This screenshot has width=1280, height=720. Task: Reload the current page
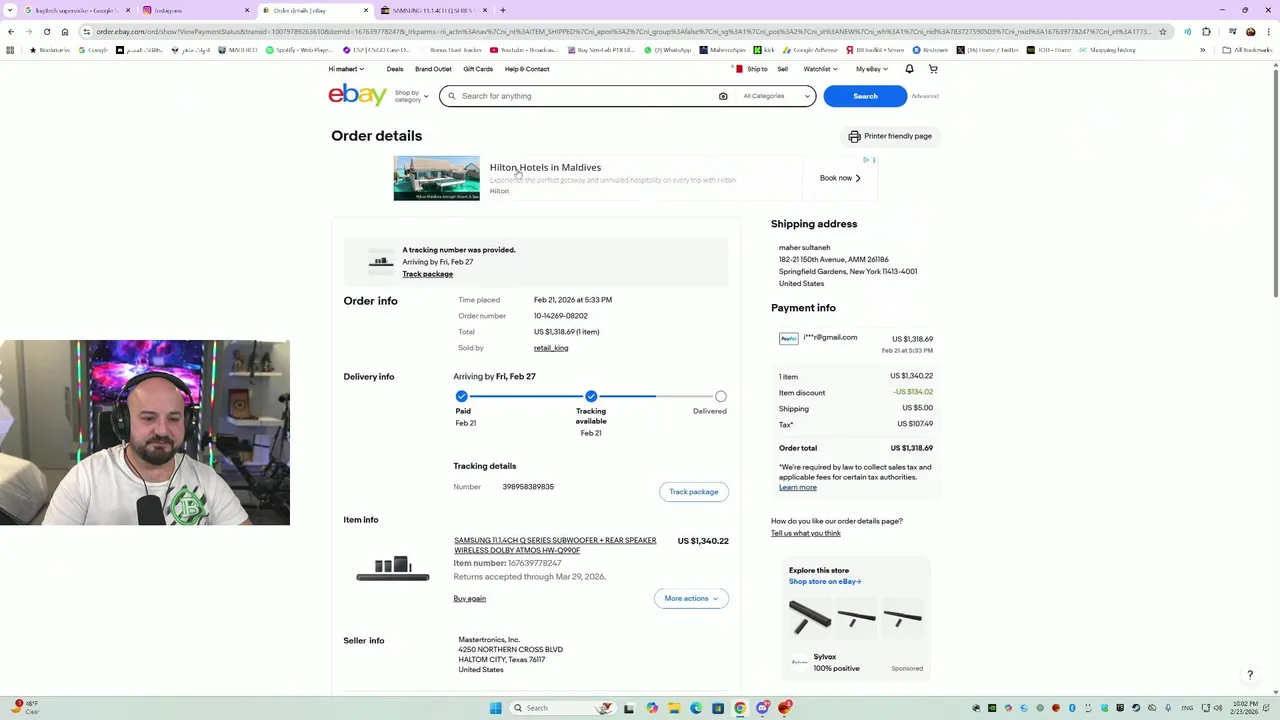point(47,31)
